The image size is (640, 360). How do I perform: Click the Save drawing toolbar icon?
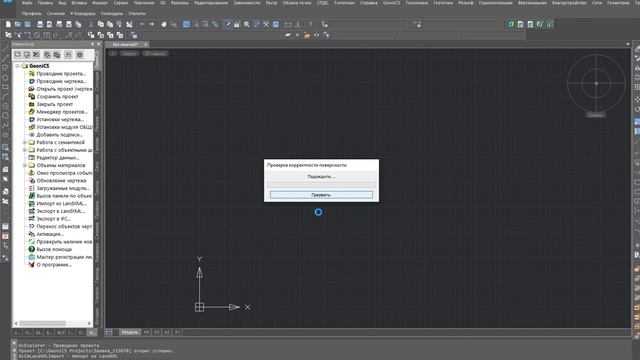click(27, 24)
